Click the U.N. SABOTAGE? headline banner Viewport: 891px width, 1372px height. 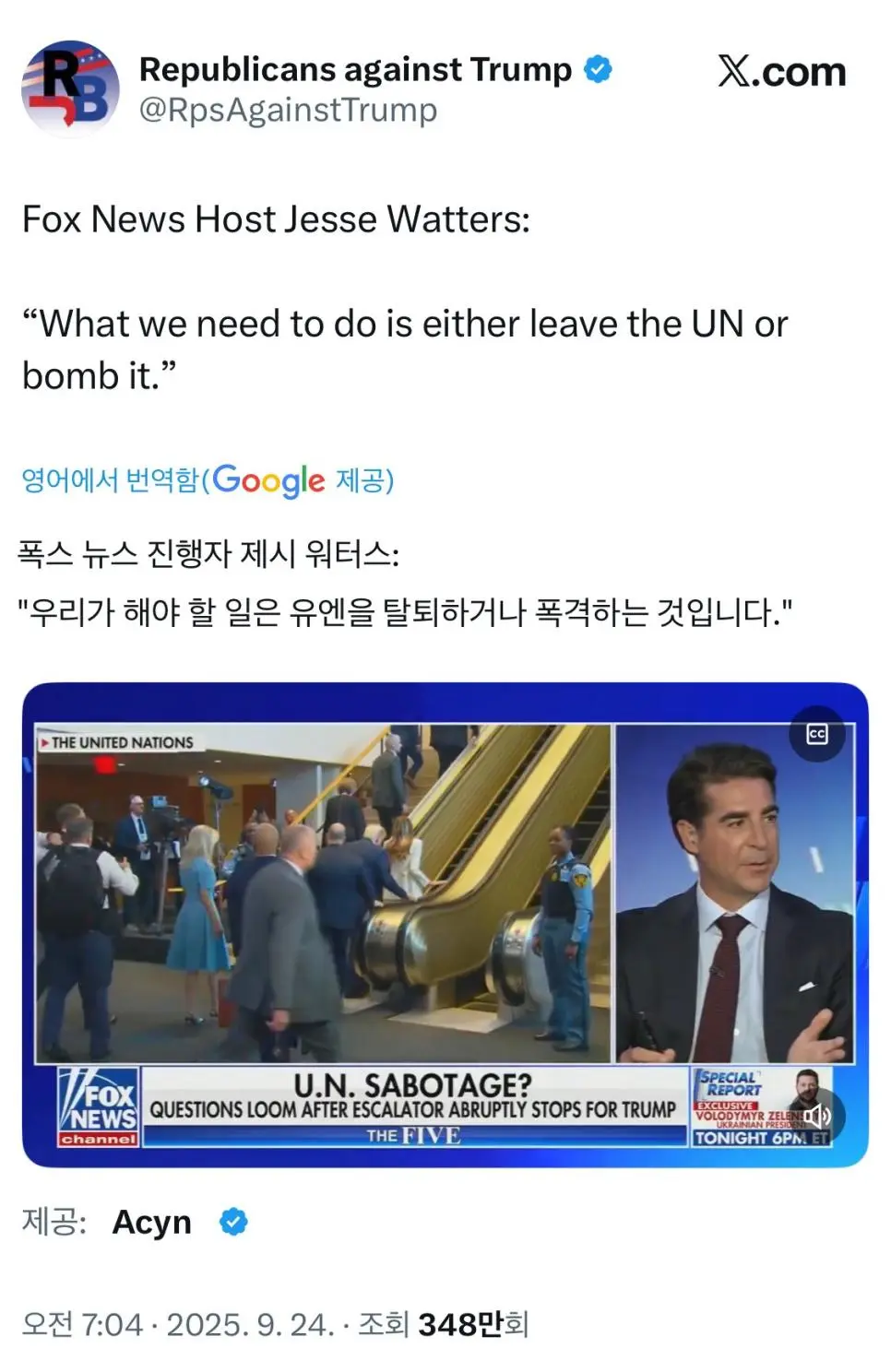pyautogui.click(x=413, y=1106)
